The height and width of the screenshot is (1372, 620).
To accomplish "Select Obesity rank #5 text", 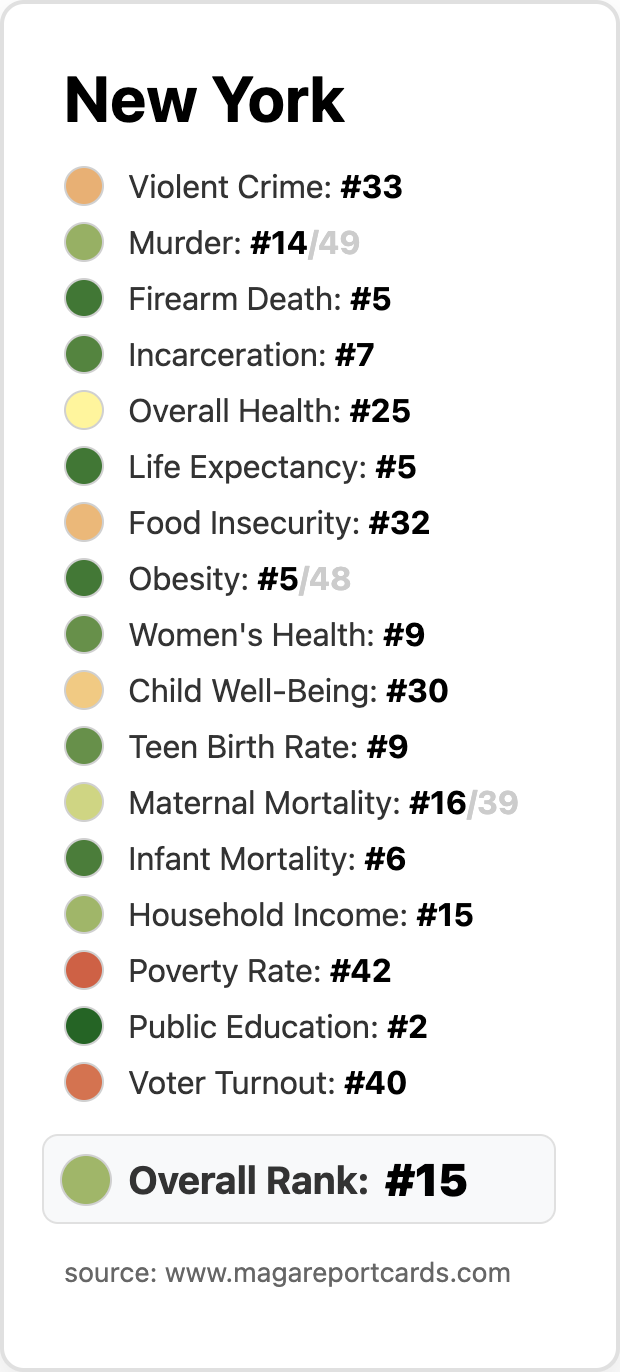I will tap(278, 579).
